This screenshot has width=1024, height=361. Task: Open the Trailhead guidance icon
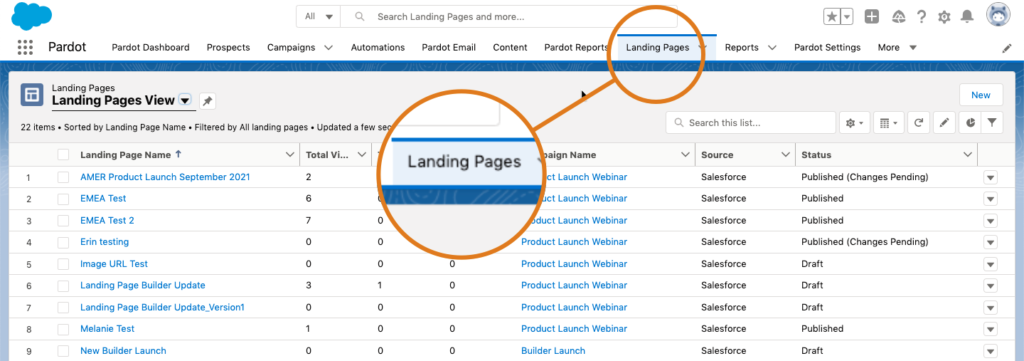point(899,17)
